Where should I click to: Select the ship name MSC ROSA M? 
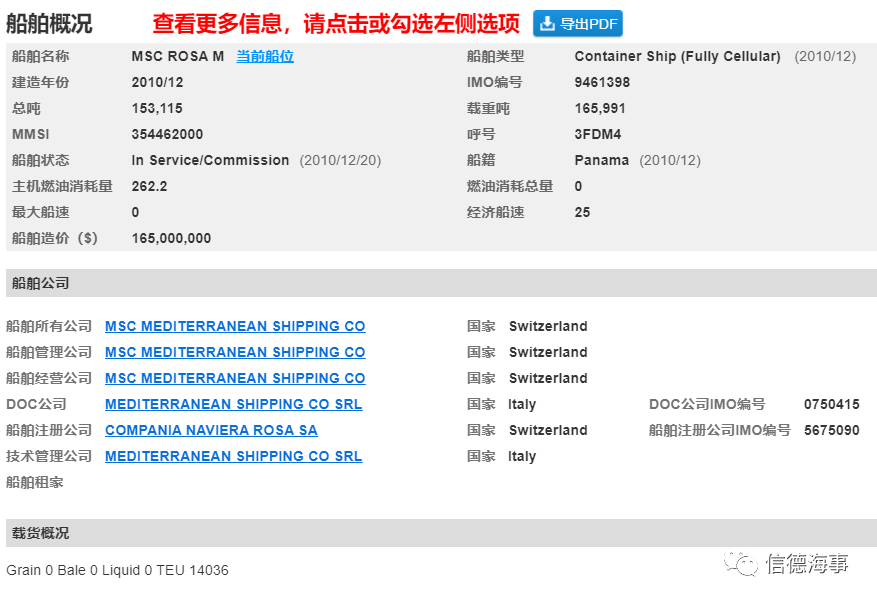tap(178, 56)
